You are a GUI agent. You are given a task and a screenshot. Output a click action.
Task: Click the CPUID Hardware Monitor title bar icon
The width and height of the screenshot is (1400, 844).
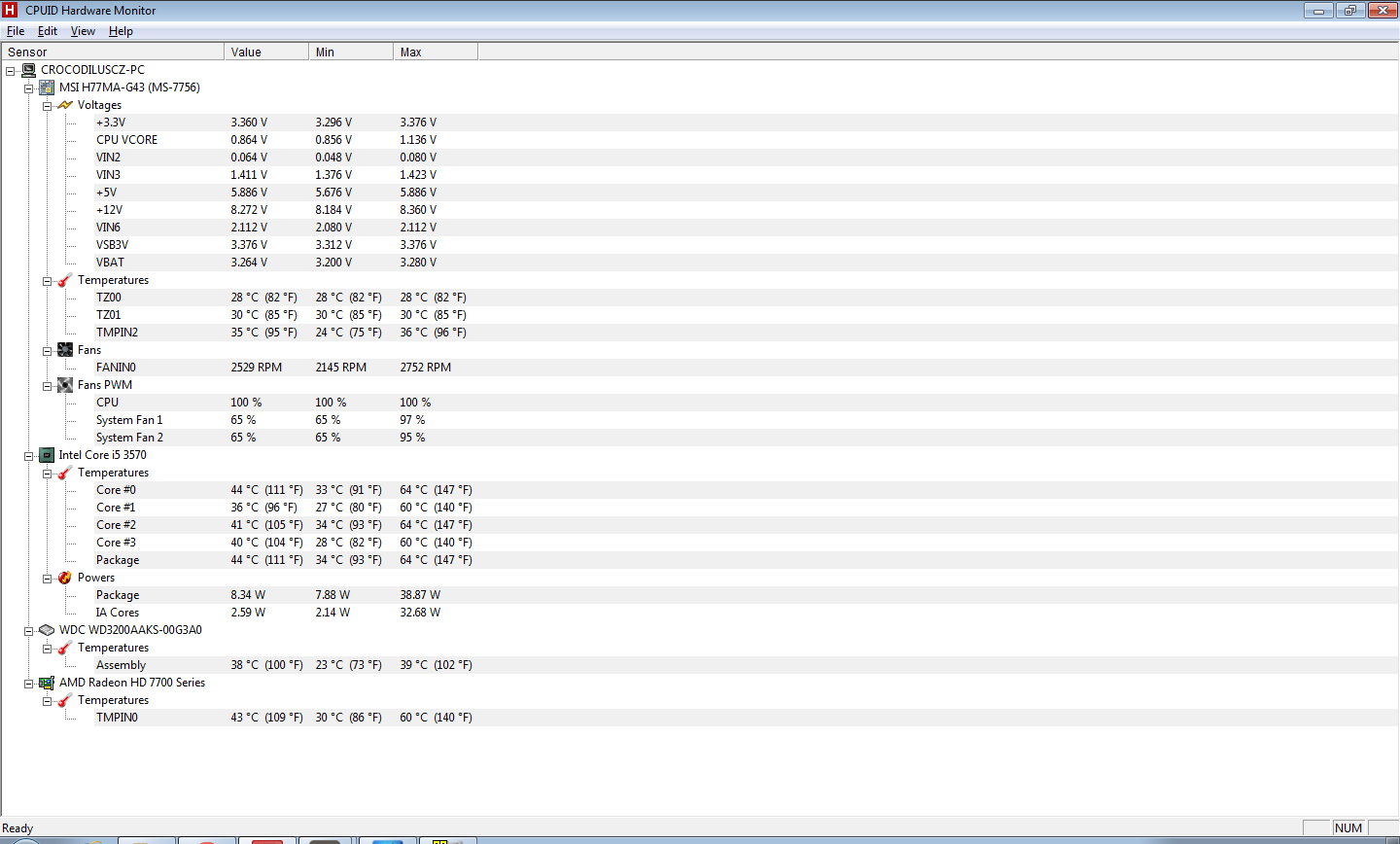pyautogui.click(x=10, y=10)
